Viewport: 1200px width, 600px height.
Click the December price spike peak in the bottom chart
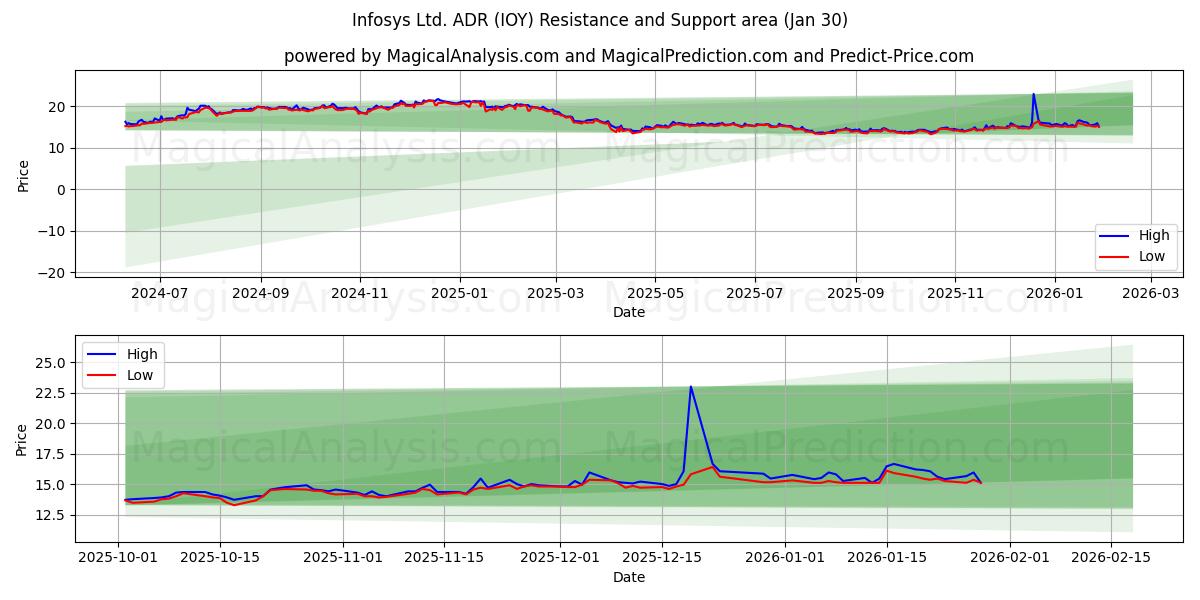pyautogui.click(x=691, y=387)
